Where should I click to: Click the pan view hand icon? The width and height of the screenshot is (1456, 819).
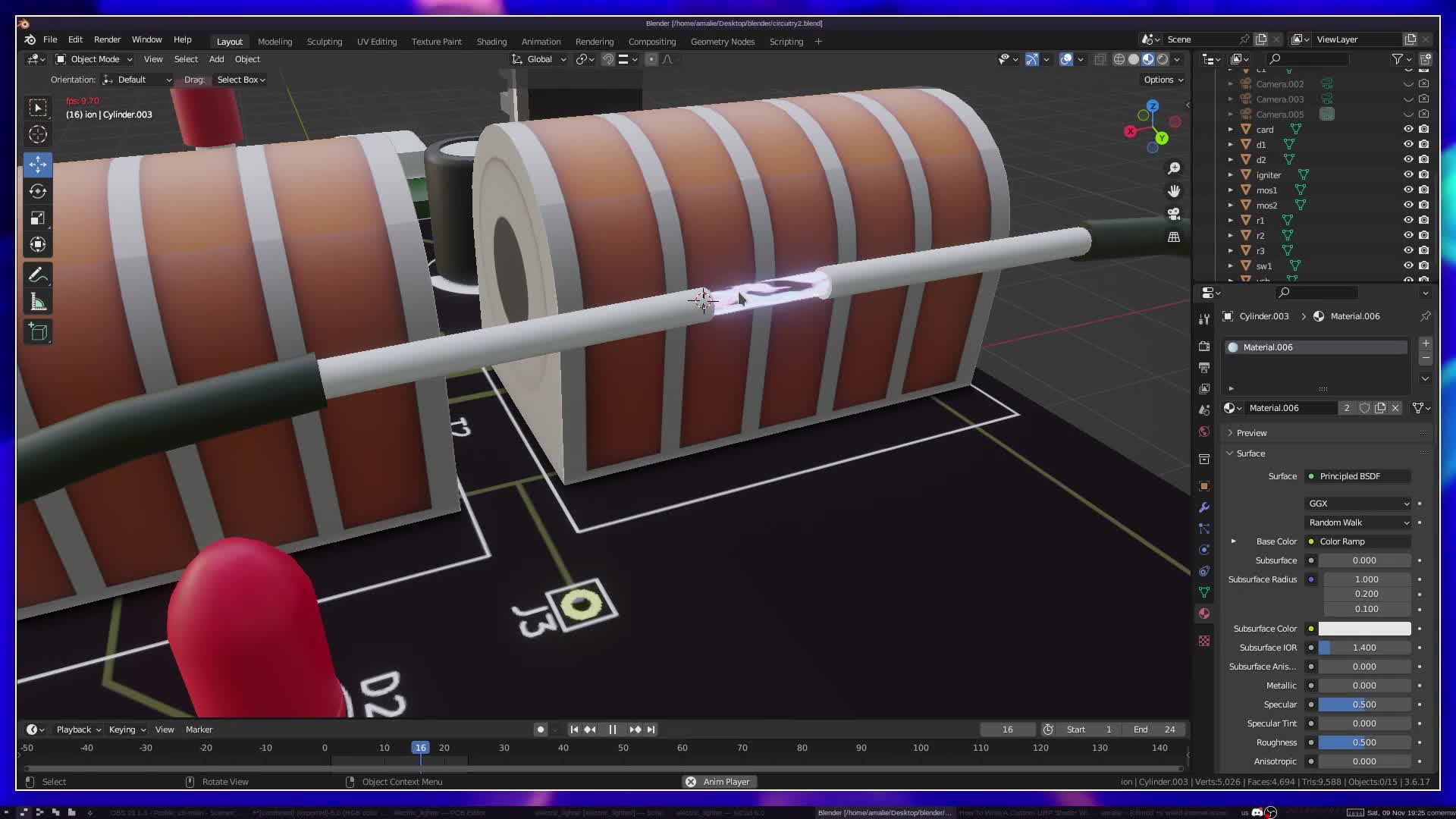point(1174,191)
